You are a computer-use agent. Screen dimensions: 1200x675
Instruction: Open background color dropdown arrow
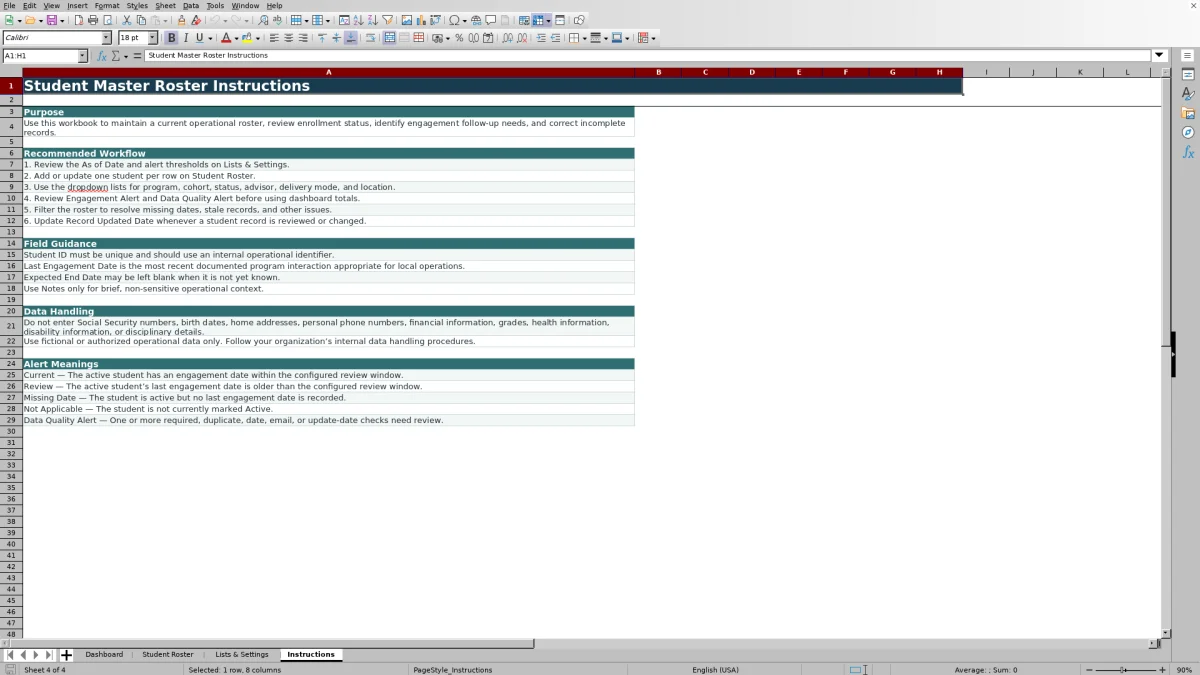(257, 38)
